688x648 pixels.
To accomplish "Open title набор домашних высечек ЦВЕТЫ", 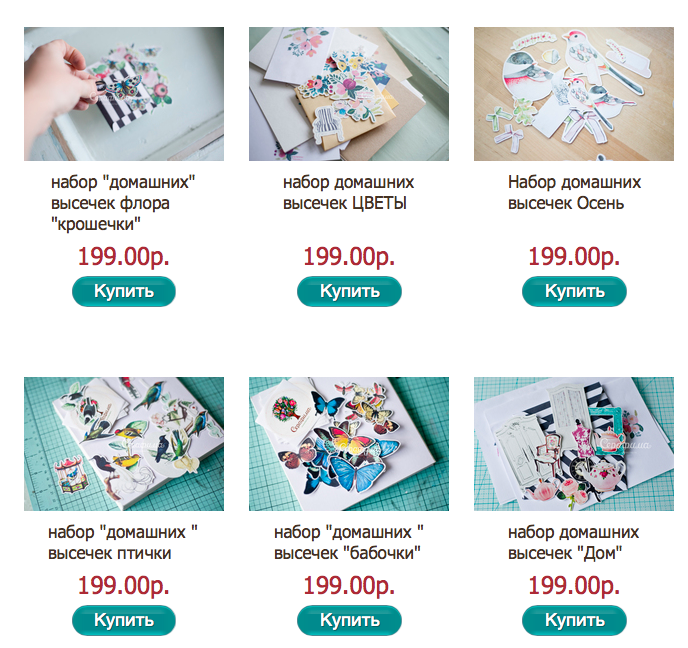I will tap(348, 192).
